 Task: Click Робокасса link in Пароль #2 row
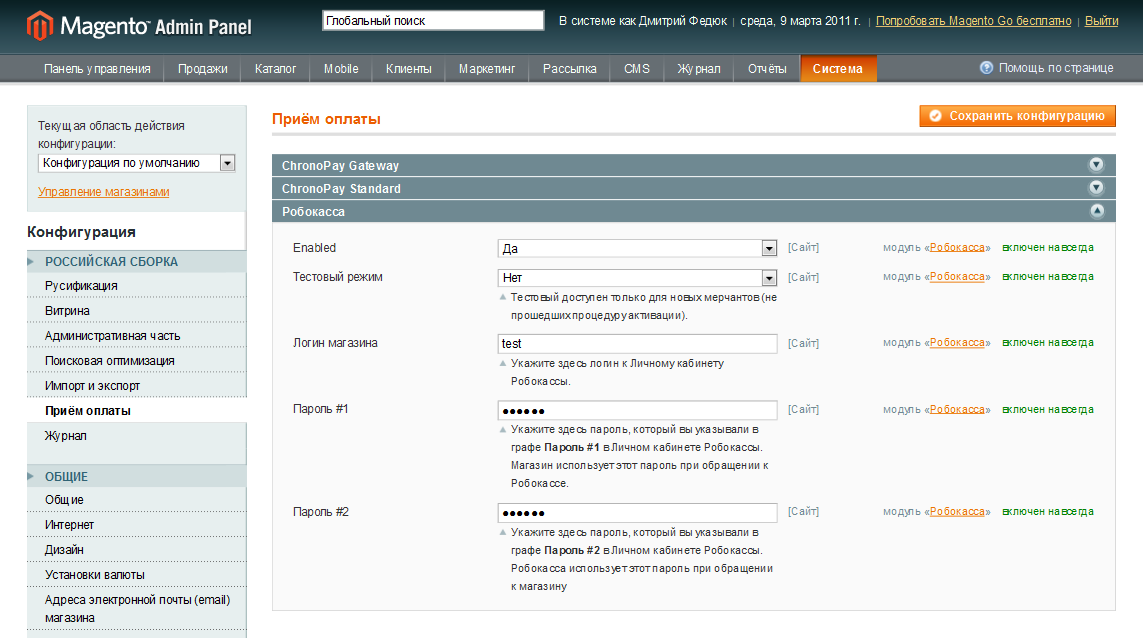click(957, 511)
